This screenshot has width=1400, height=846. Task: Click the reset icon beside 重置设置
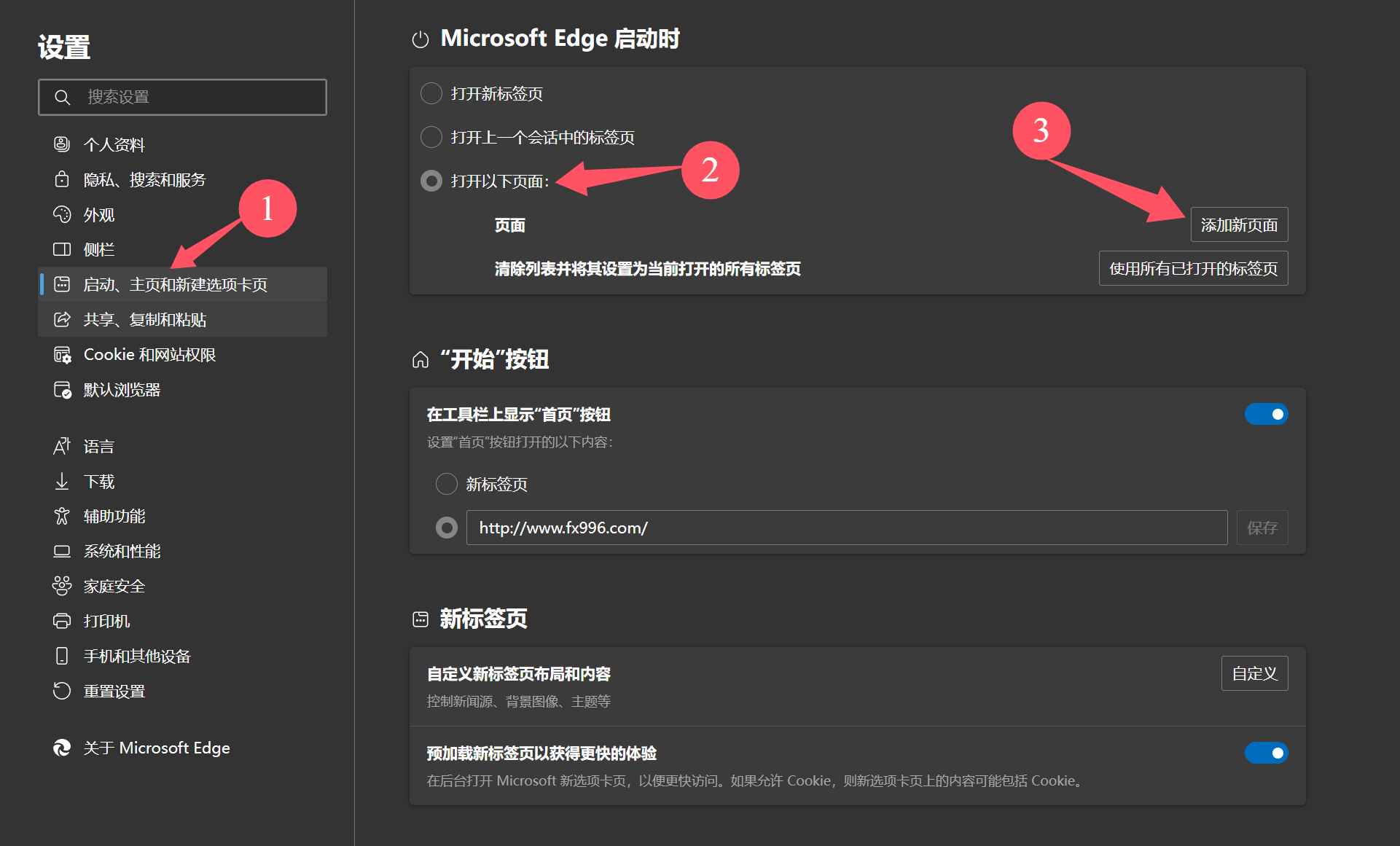[62, 691]
